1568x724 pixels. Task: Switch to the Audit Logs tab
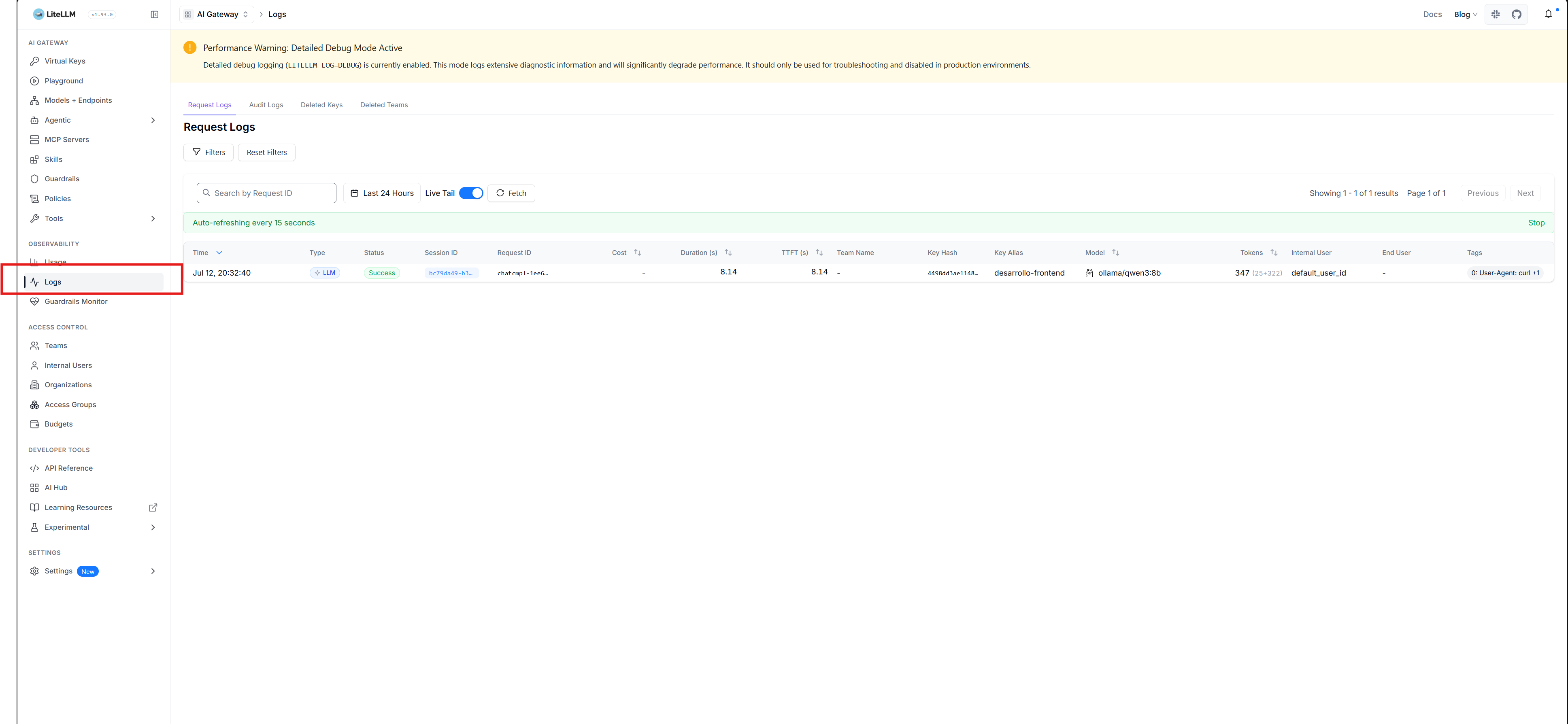pyautogui.click(x=266, y=105)
